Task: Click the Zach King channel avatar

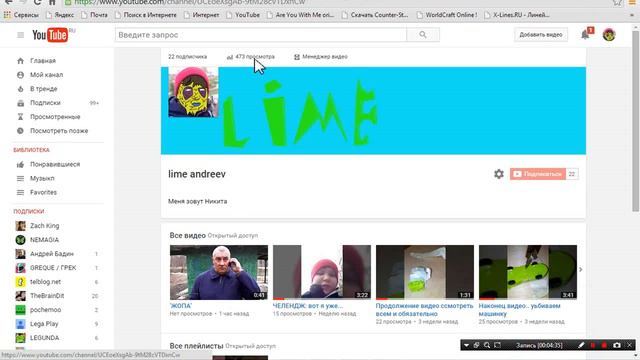Action: [20, 226]
